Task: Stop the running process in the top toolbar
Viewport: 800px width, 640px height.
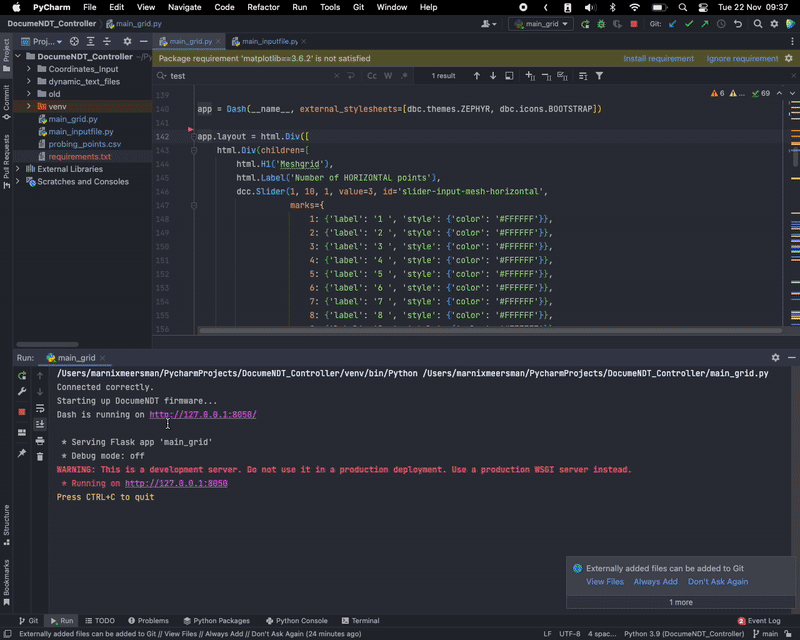Action: [634, 24]
